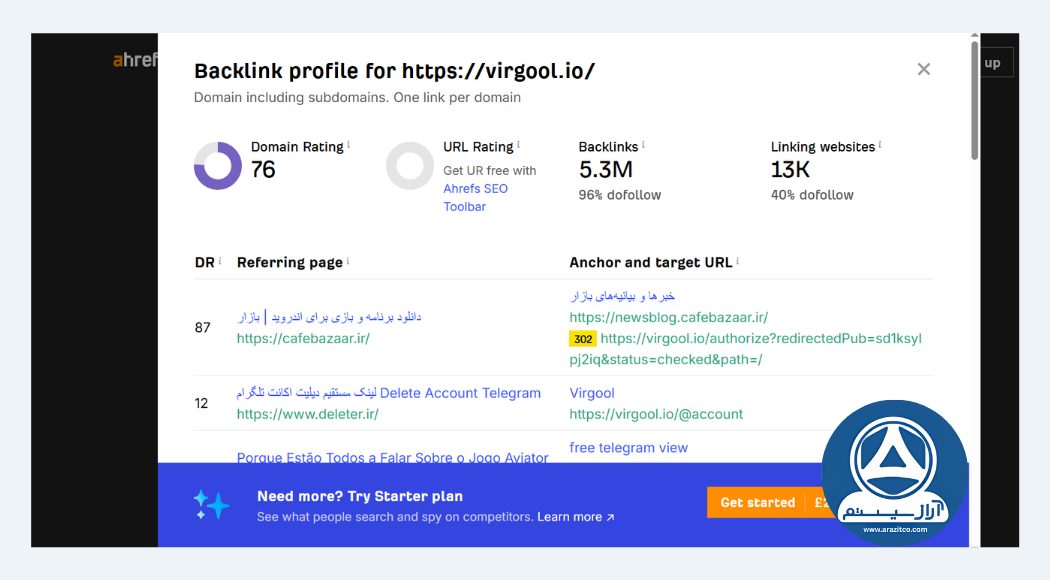Click the Get started button
This screenshot has height=580, width=1050.
tap(757, 502)
